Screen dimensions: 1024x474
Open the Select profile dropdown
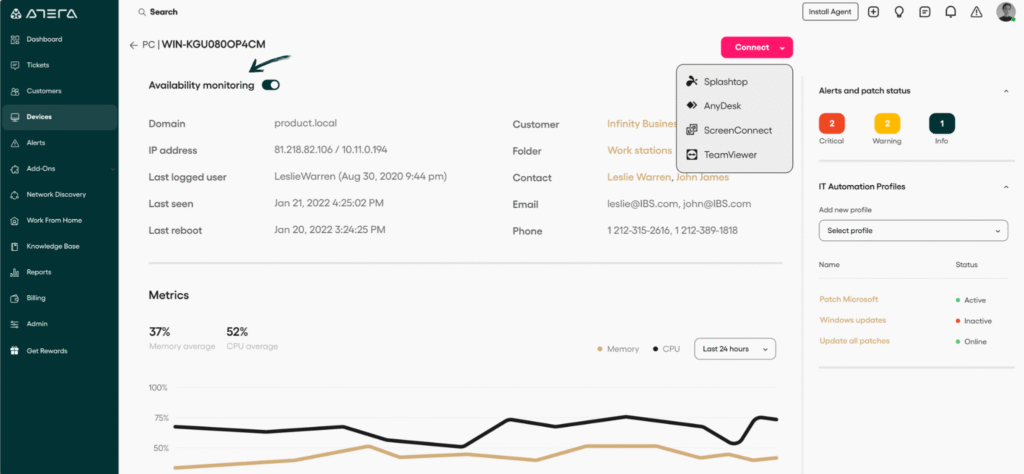pyautogui.click(x=913, y=231)
